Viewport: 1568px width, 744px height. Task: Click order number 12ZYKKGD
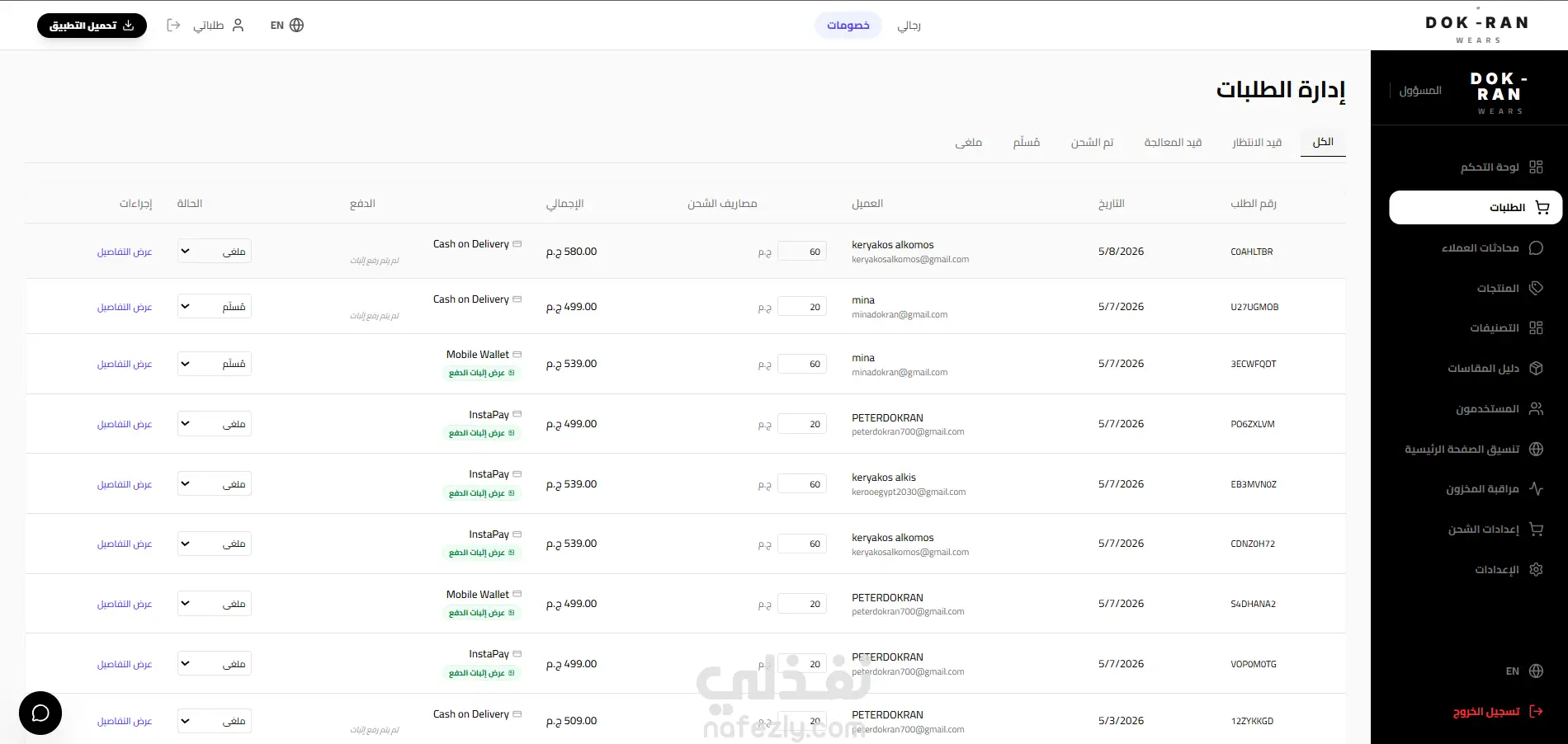click(x=1252, y=721)
